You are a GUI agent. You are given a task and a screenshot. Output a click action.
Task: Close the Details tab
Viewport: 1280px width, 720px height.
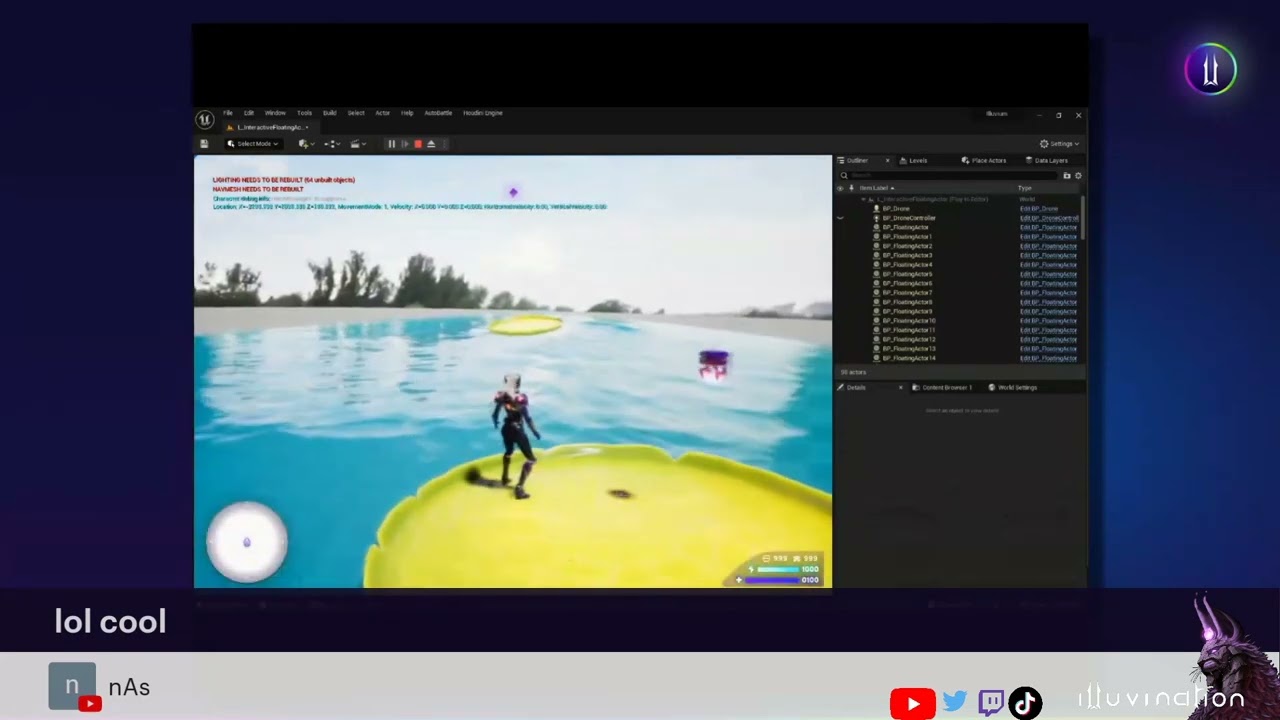900,387
